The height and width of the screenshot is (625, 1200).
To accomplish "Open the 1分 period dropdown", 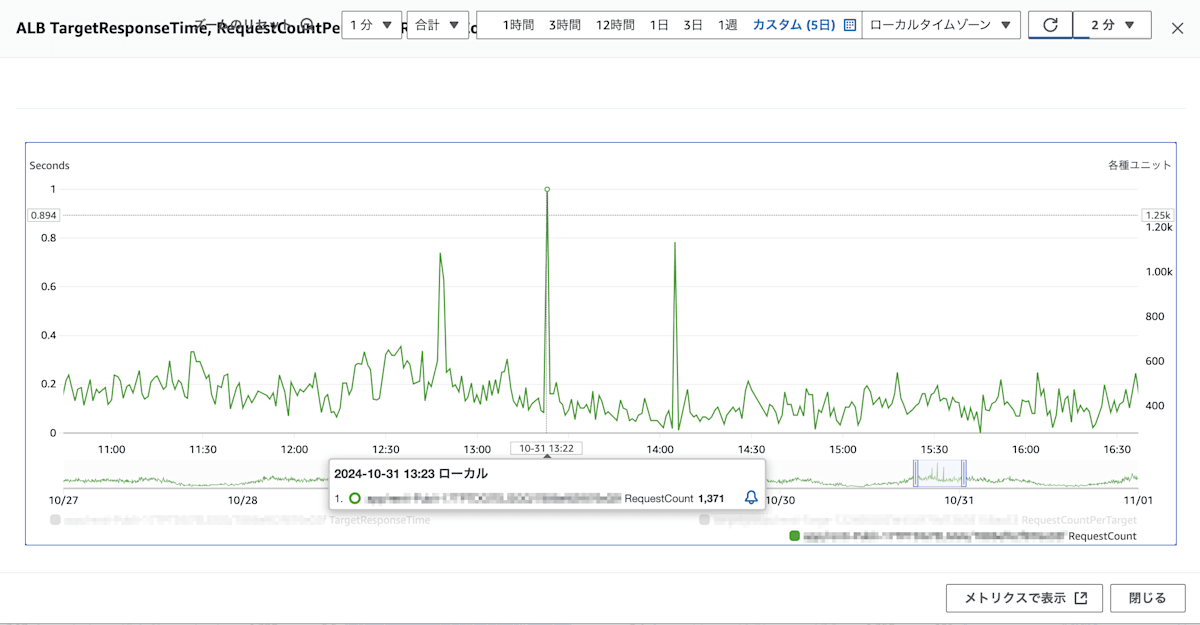I will (372, 25).
